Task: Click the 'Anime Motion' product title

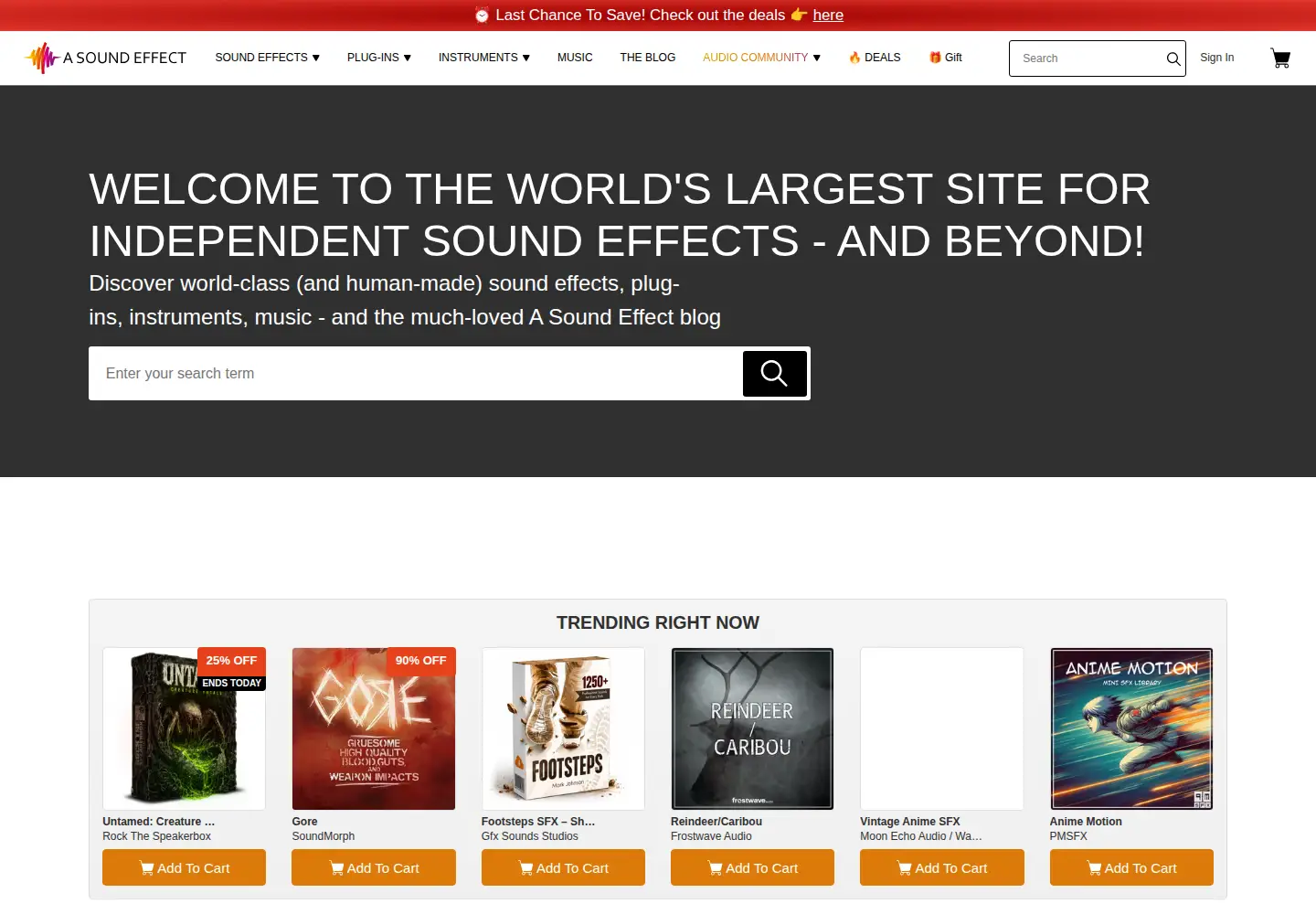Action: [x=1086, y=822]
